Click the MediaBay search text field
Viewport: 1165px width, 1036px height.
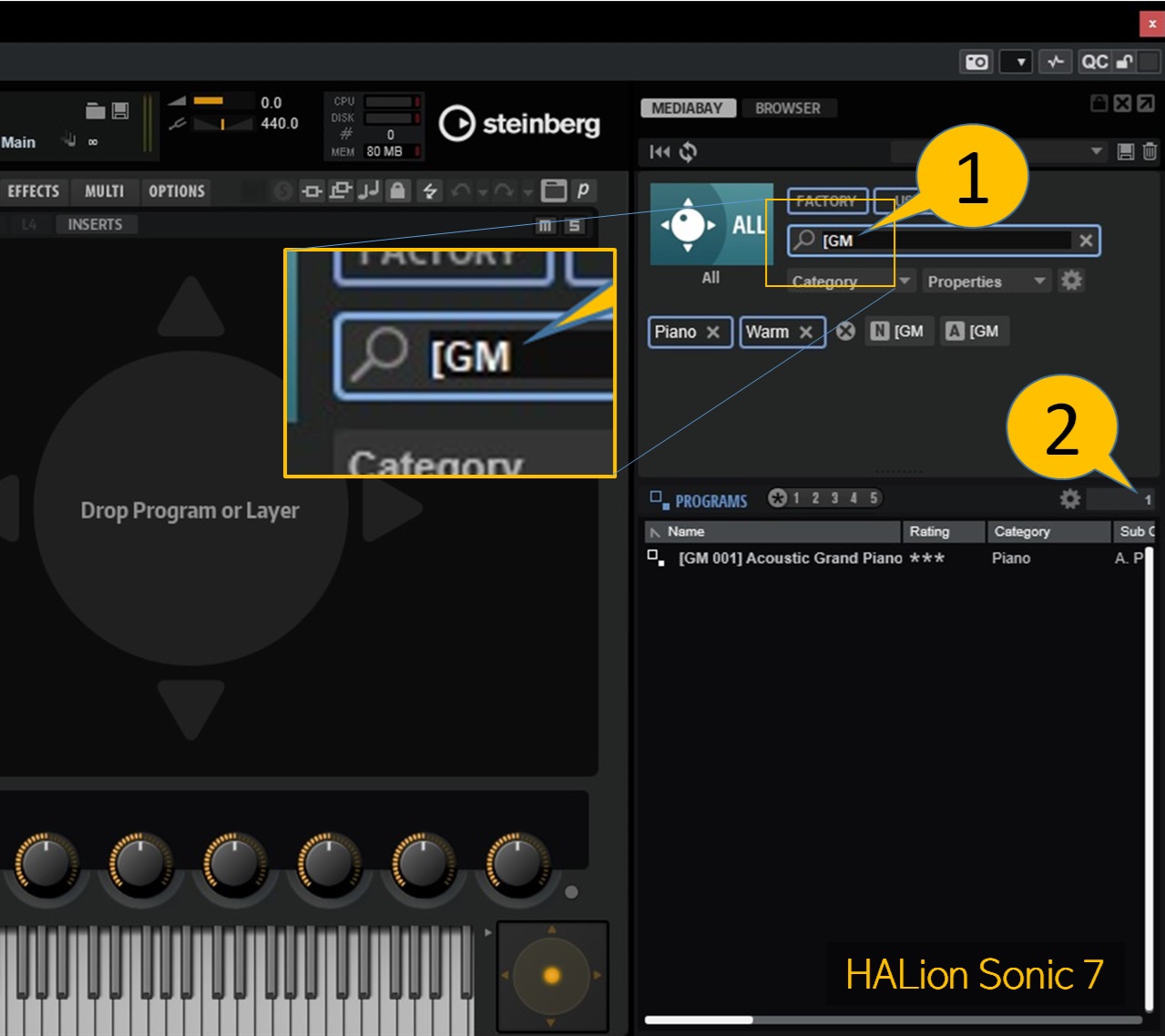pyautogui.click(x=945, y=241)
